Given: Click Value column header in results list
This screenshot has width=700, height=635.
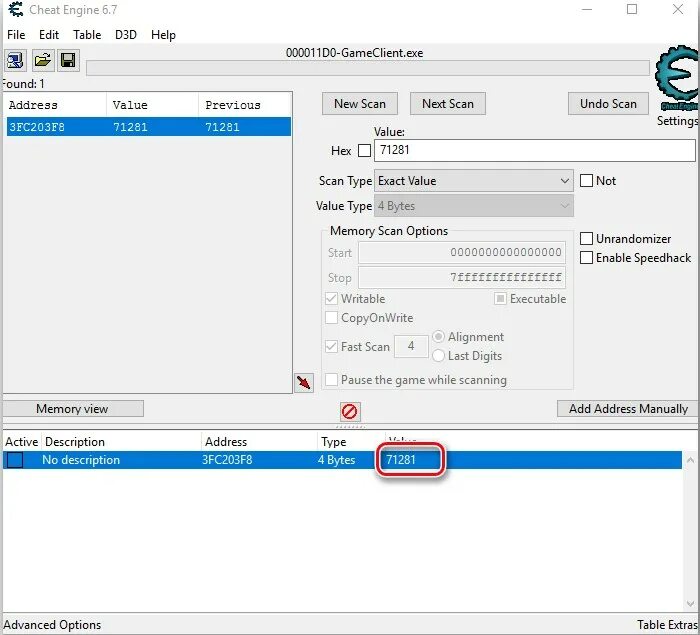Looking at the screenshot, I should (x=152, y=105).
